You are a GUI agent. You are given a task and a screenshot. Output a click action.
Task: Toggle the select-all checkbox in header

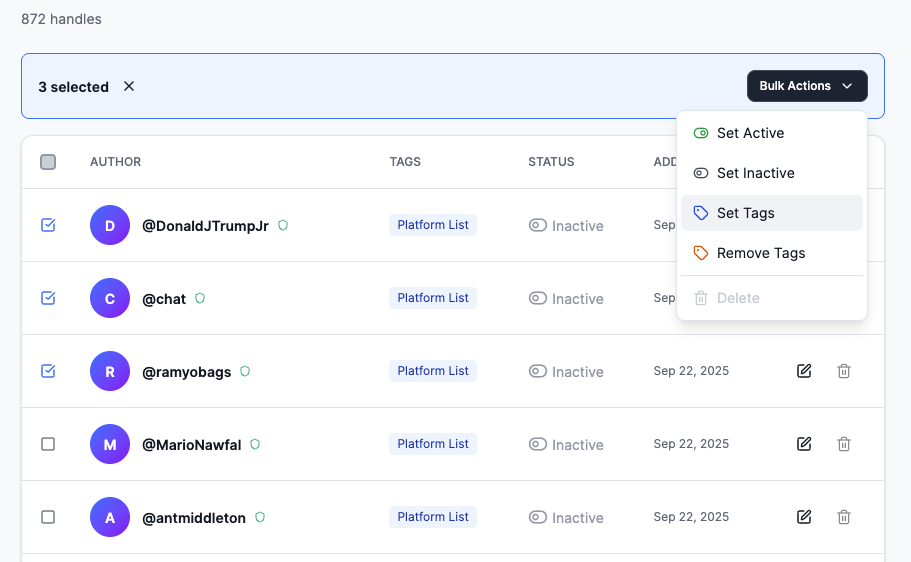(x=48, y=162)
